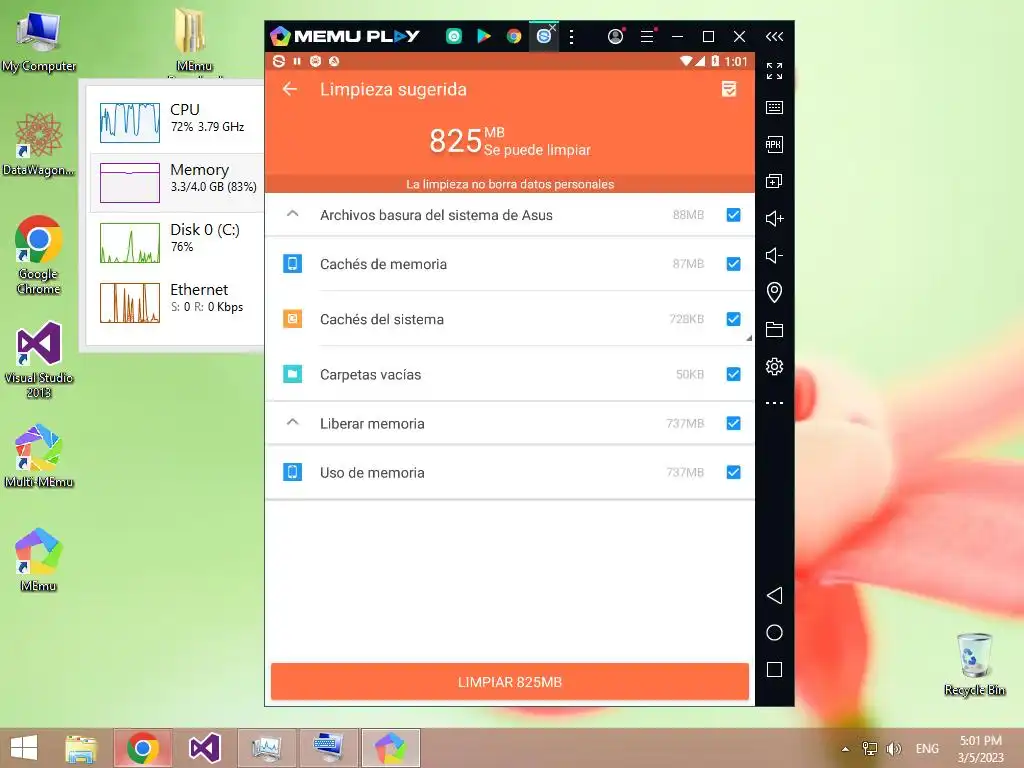Collapse MEmu sidebar with the triple chevron
The image size is (1024, 768).
click(775, 37)
